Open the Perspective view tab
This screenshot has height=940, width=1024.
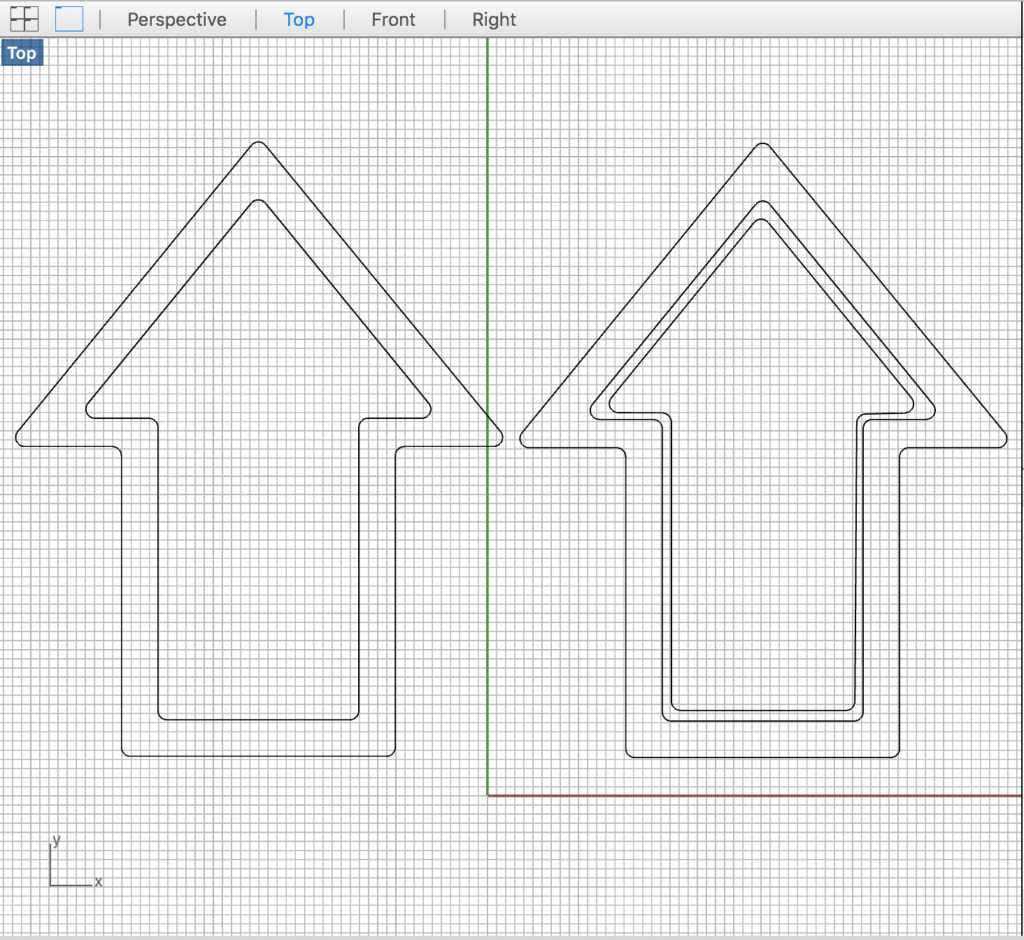[177, 20]
